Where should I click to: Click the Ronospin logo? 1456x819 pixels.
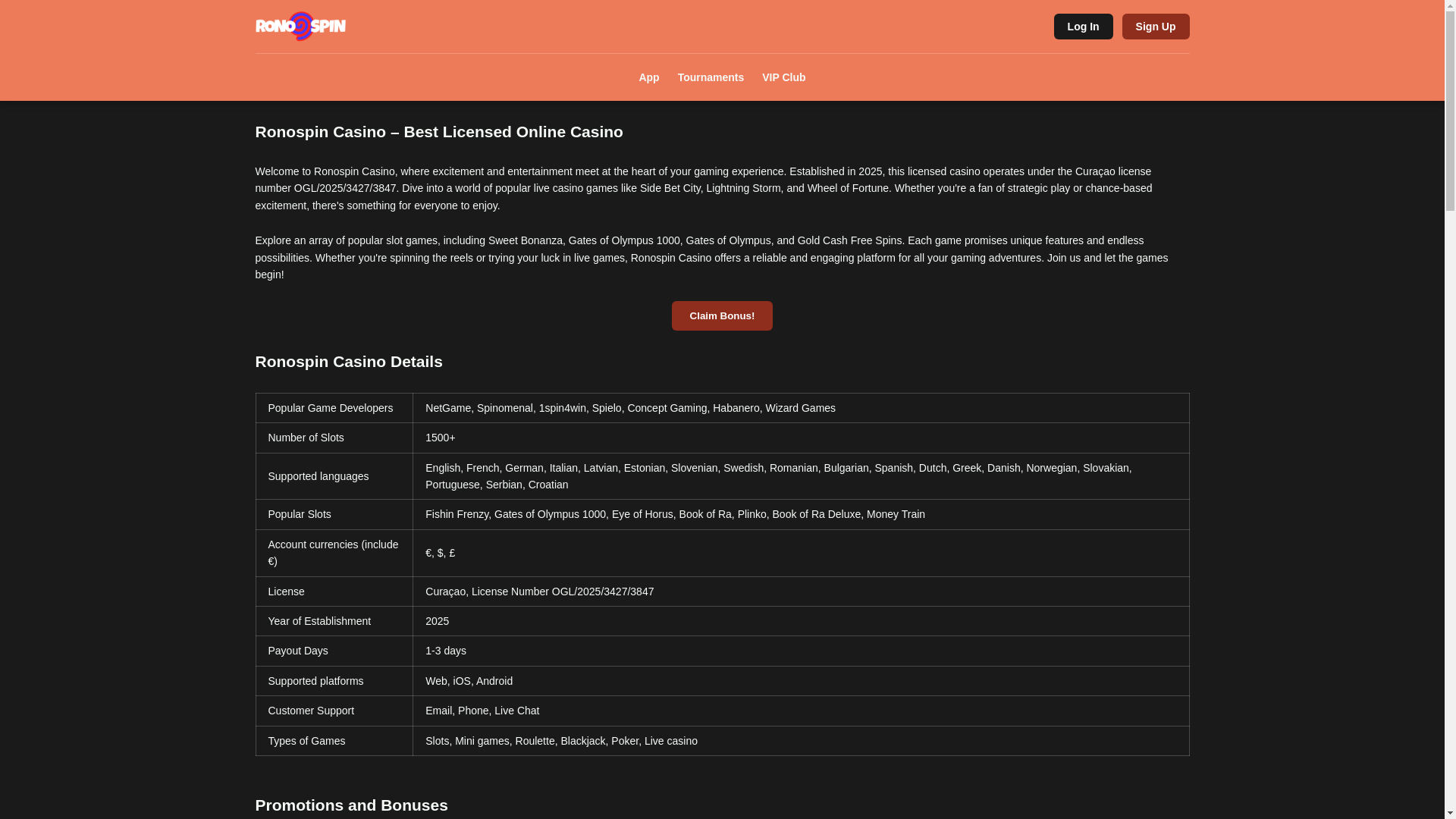point(300,27)
